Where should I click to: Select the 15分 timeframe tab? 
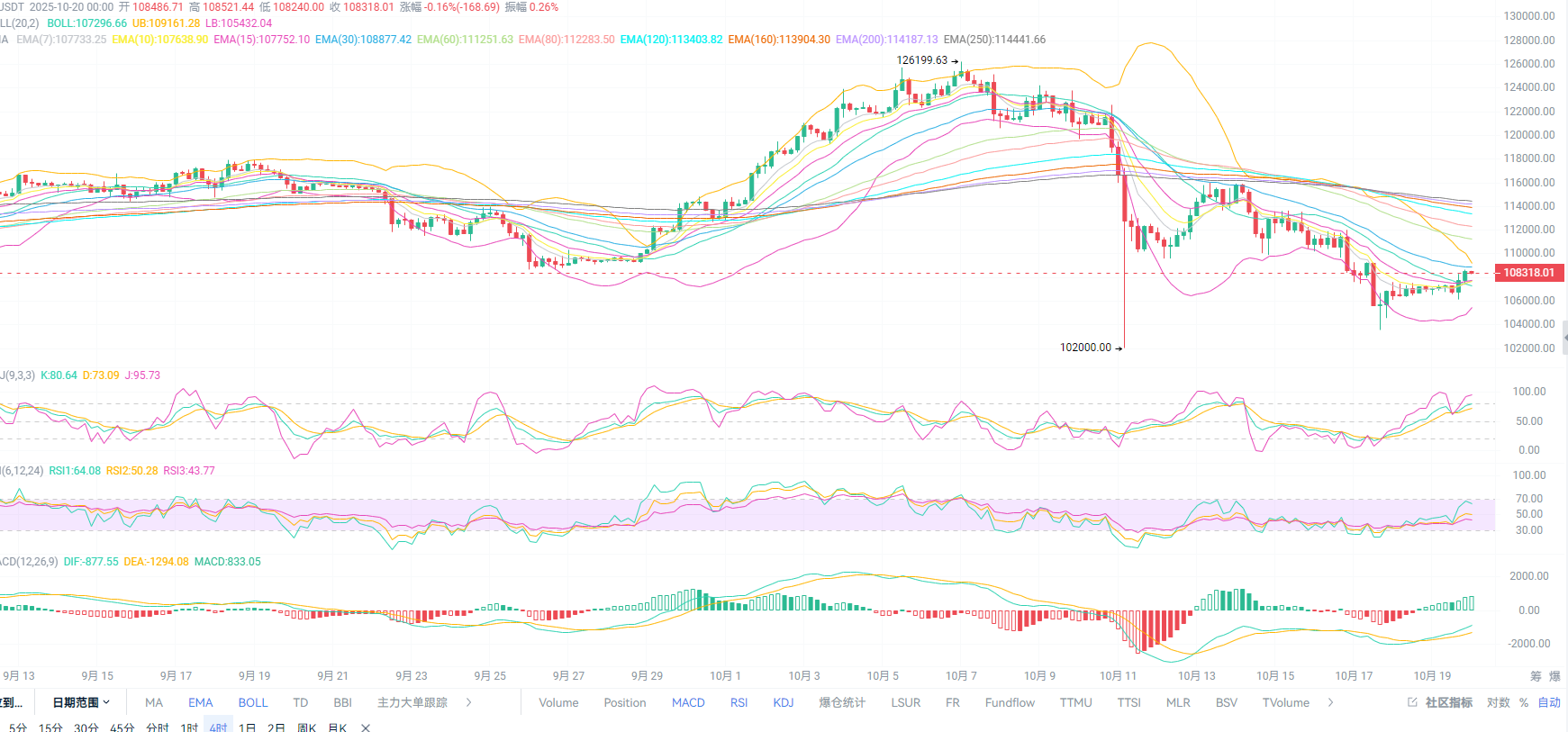50,727
